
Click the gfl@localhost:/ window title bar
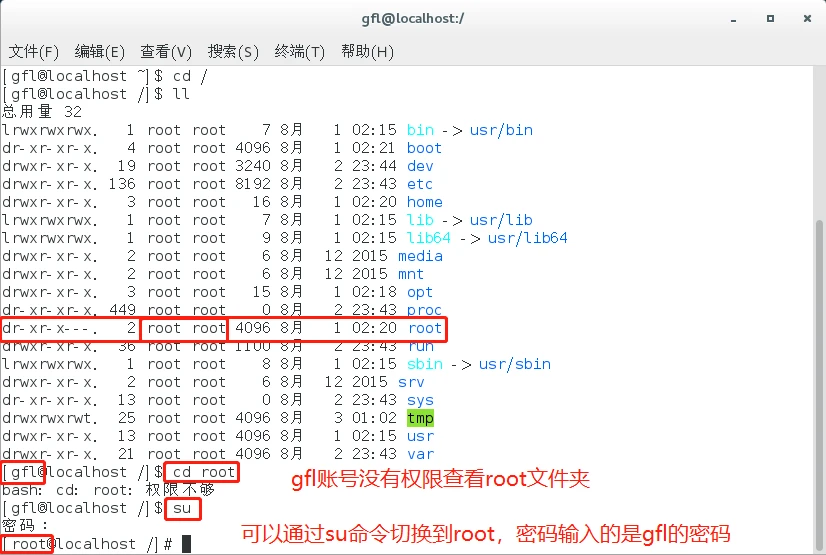click(x=412, y=18)
